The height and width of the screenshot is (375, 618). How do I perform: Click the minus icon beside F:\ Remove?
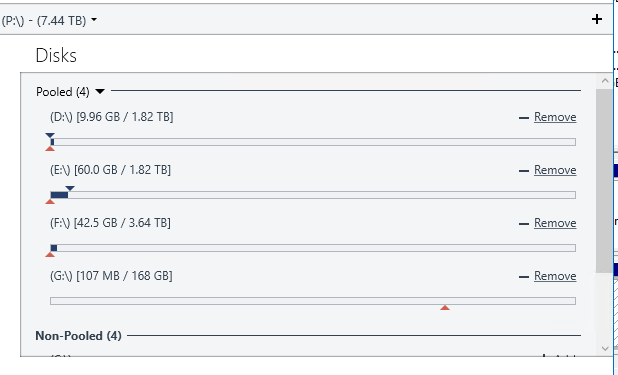click(524, 224)
